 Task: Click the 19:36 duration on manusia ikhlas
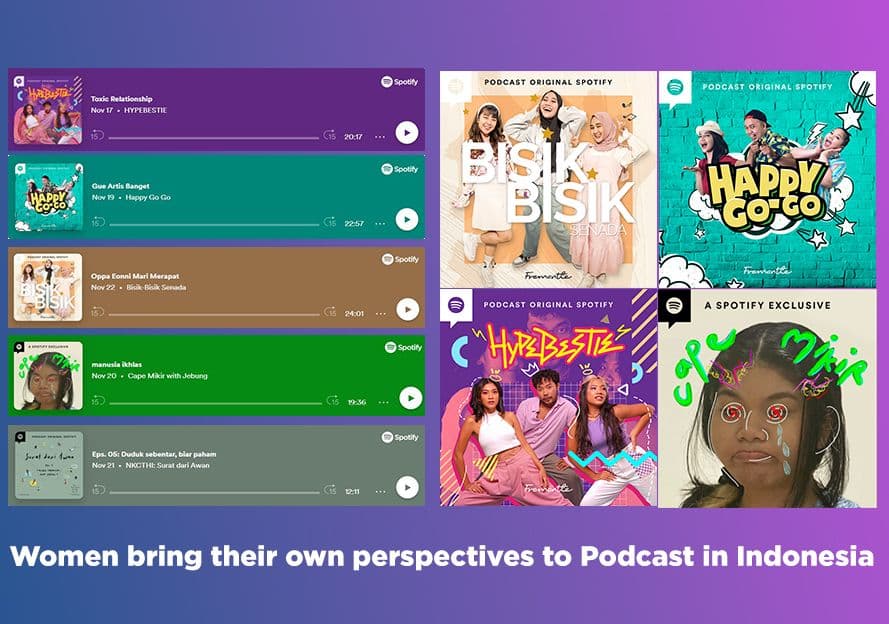pyautogui.click(x=357, y=402)
